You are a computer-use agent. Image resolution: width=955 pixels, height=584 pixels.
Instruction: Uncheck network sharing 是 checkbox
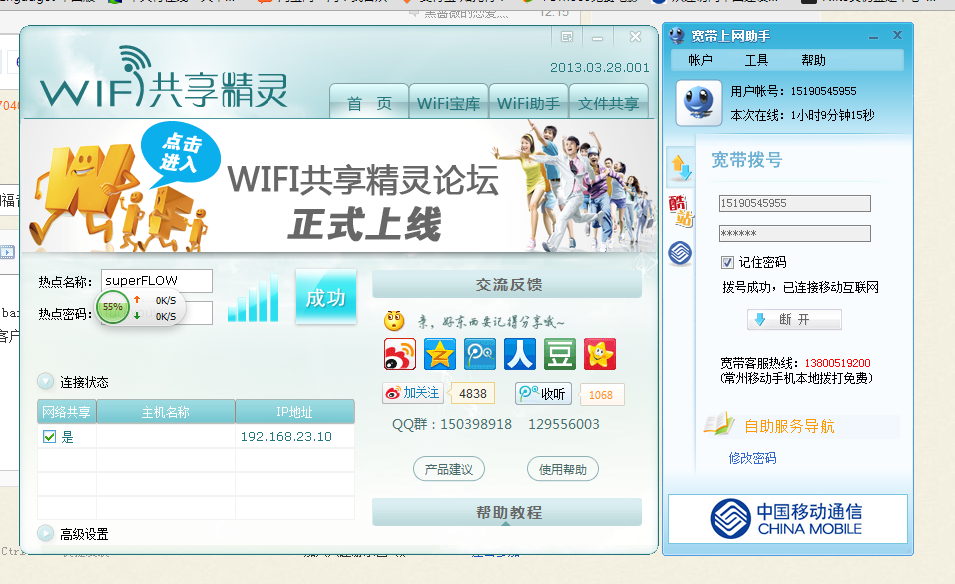49,437
